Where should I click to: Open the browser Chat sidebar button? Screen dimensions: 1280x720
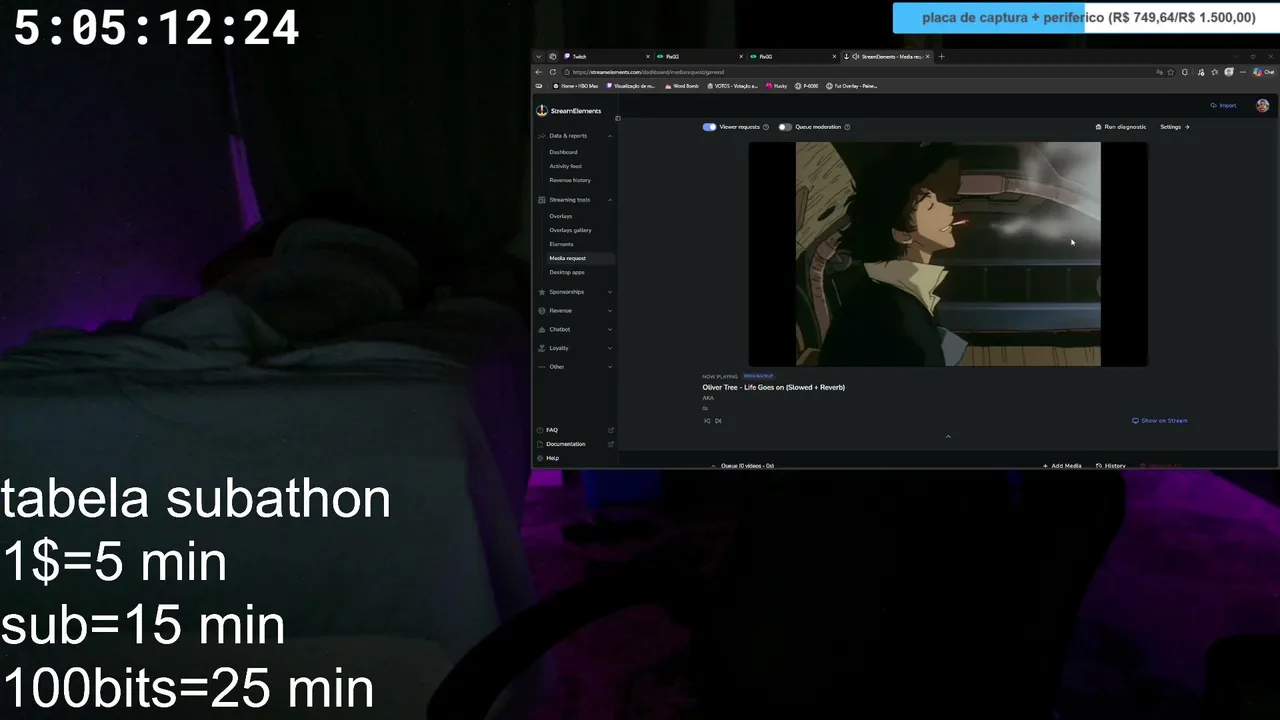point(1264,72)
